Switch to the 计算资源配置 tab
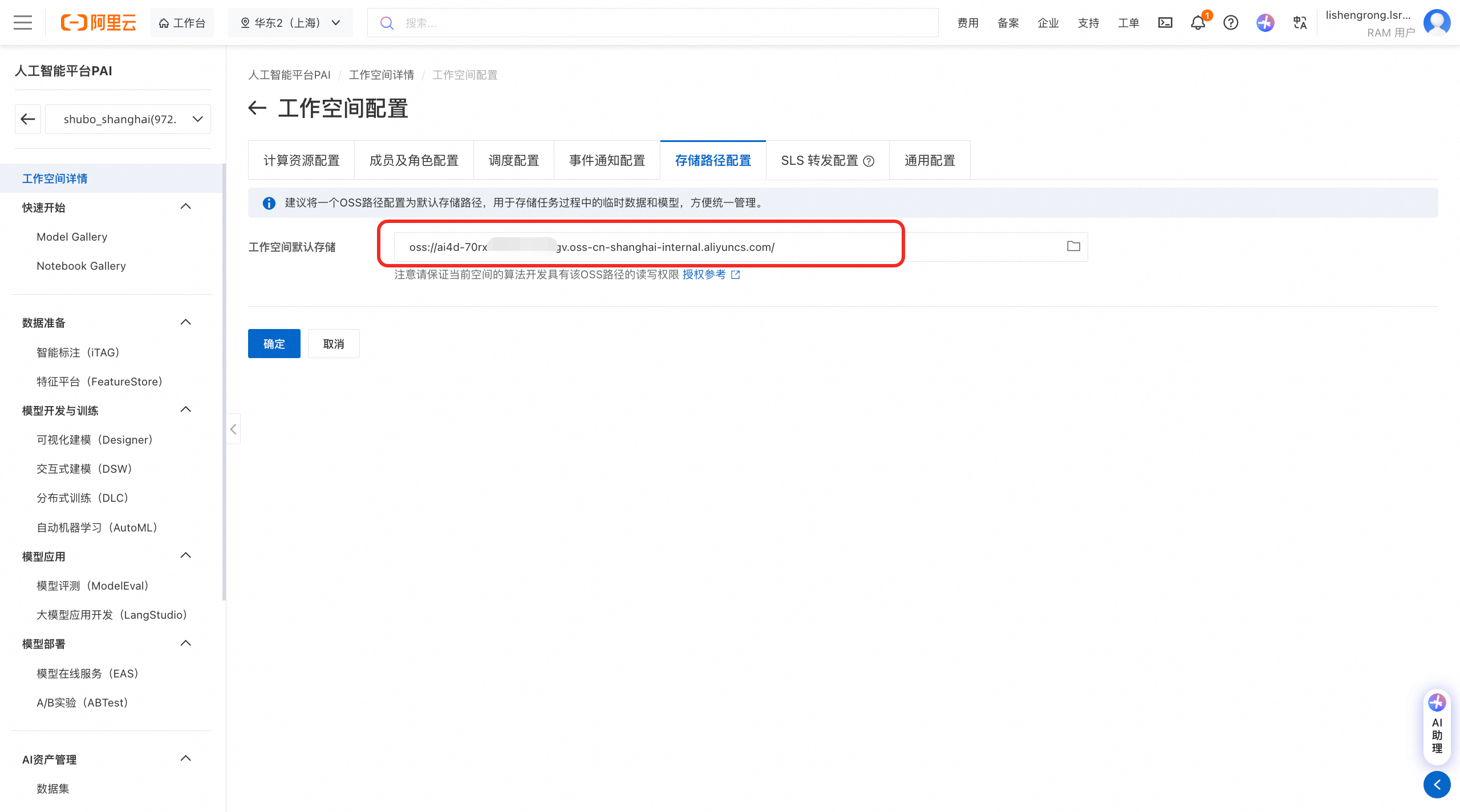1460x812 pixels. [x=301, y=161]
